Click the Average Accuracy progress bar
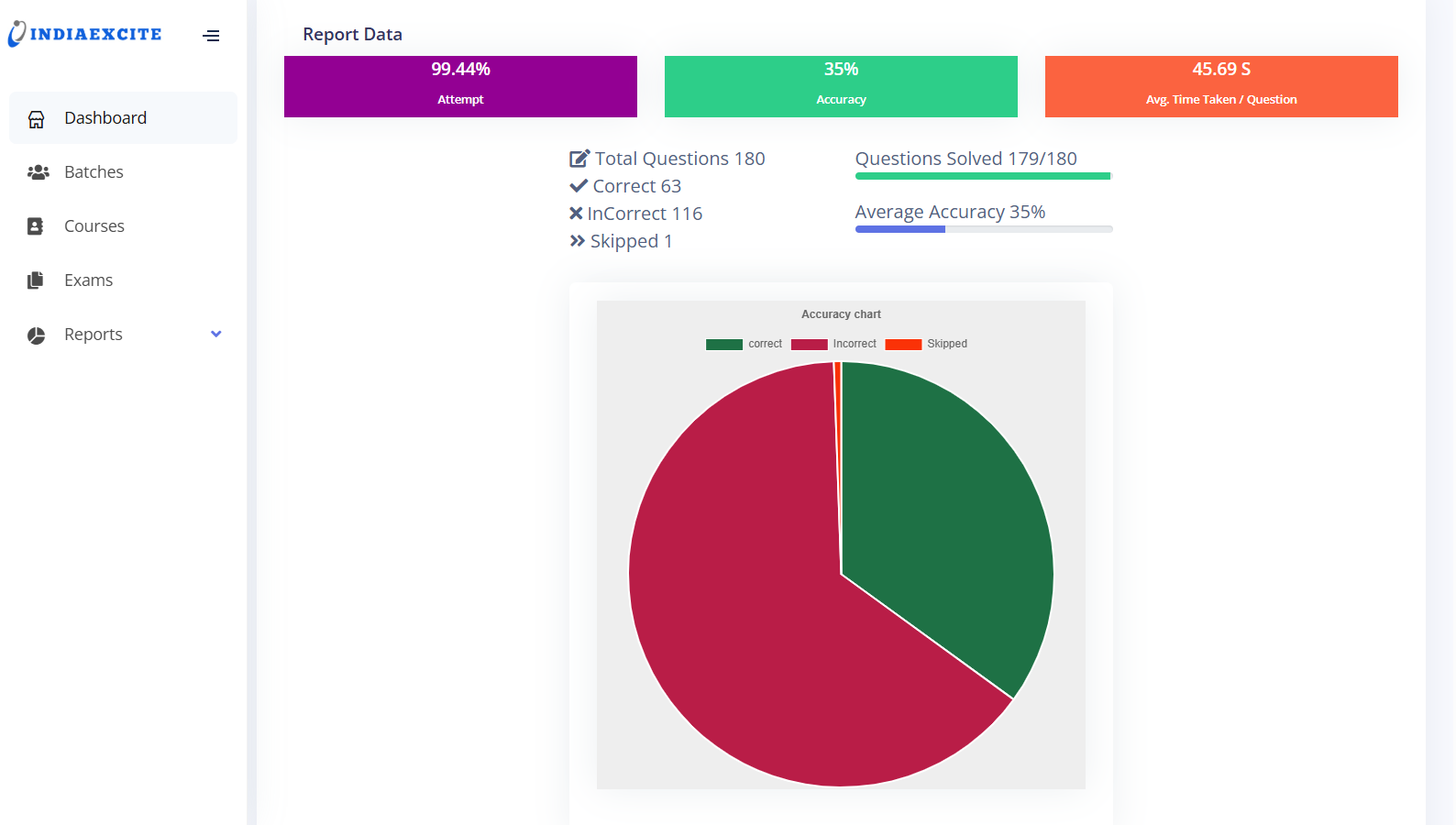Image resolution: width=1456 pixels, height=825 pixels. coord(983,229)
